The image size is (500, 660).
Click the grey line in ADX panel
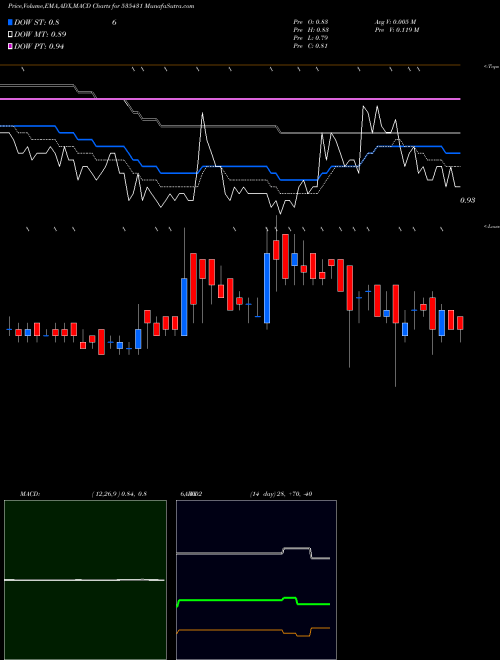(x=253, y=553)
